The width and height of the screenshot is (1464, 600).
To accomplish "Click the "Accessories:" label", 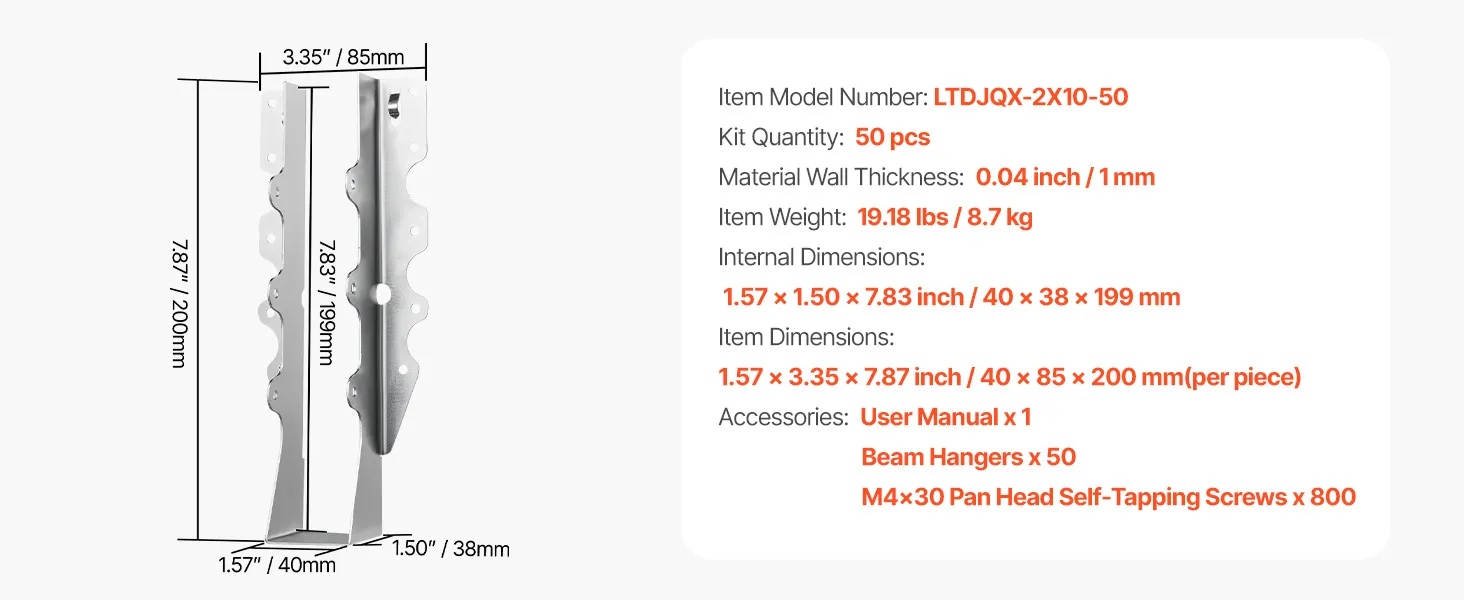I will tap(783, 417).
